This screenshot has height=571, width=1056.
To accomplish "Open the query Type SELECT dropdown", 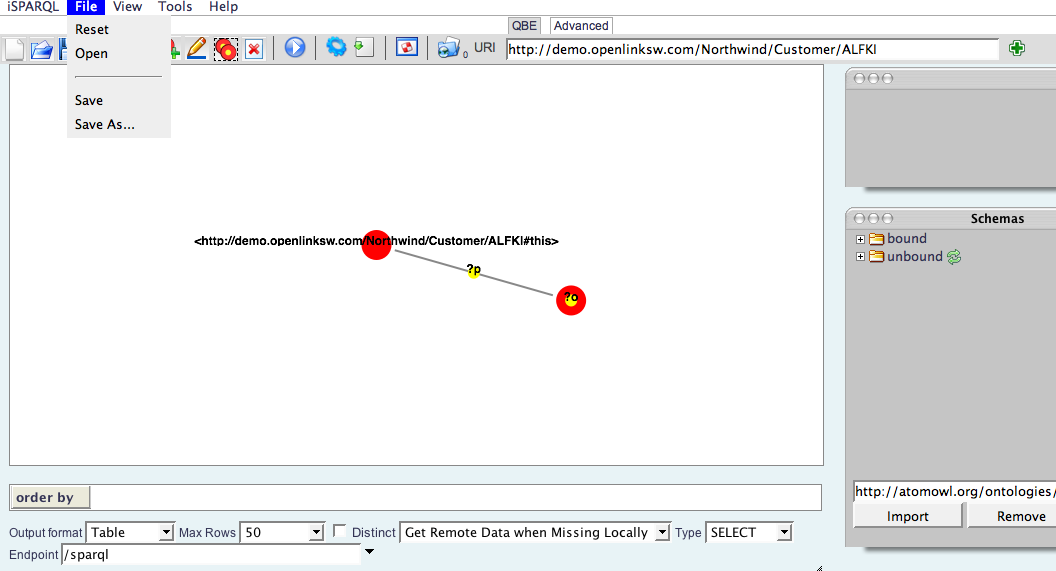I will pyautogui.click(x=749, y=533).
